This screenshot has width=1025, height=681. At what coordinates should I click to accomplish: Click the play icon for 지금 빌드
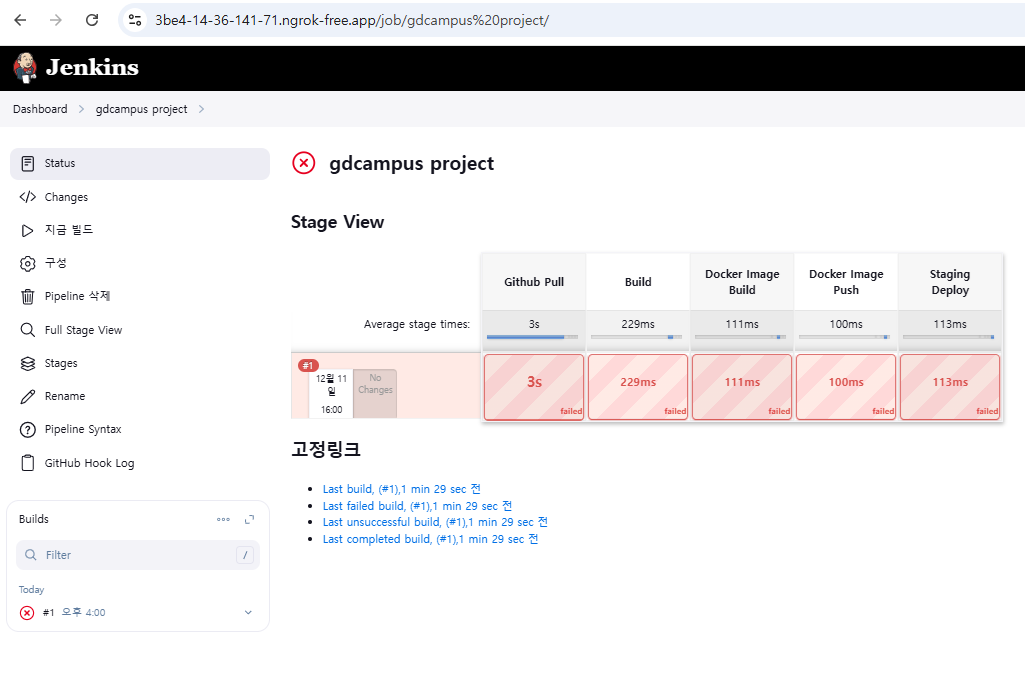tap(27, 230)
